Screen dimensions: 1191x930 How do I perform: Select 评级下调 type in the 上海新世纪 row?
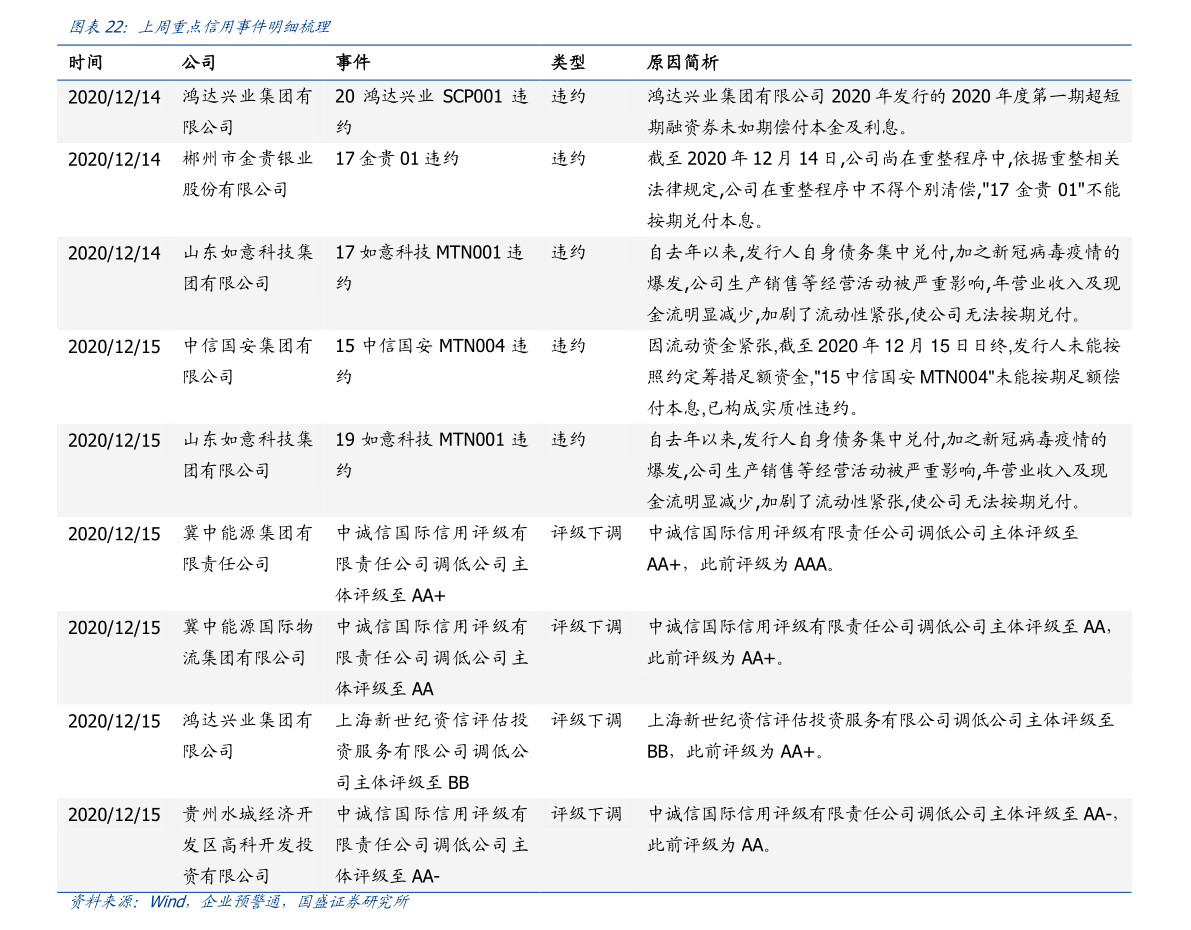[x=586, y=720]
